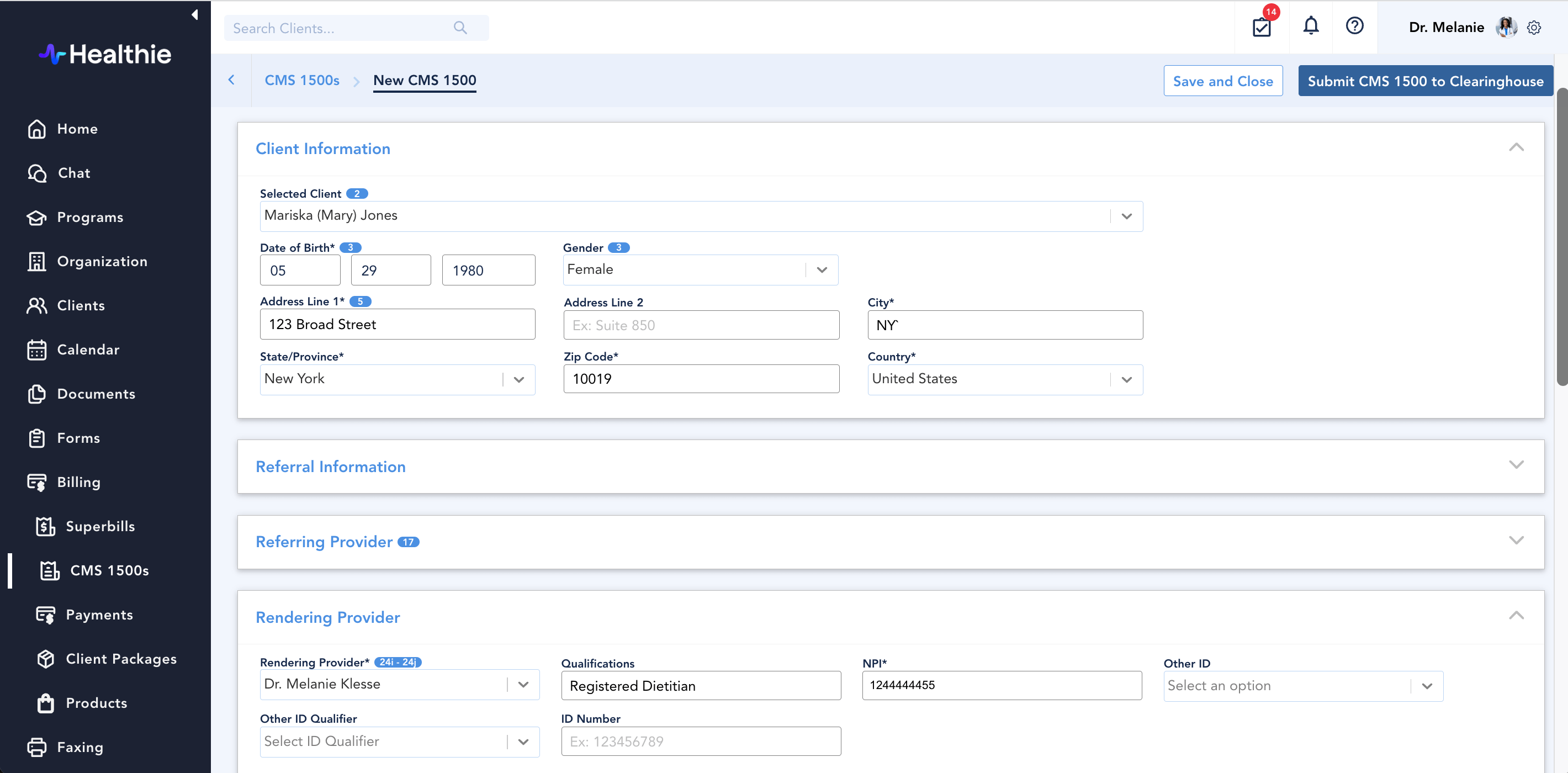
Task: Open the Selected Client dropdown
Action: [1126, 216]
